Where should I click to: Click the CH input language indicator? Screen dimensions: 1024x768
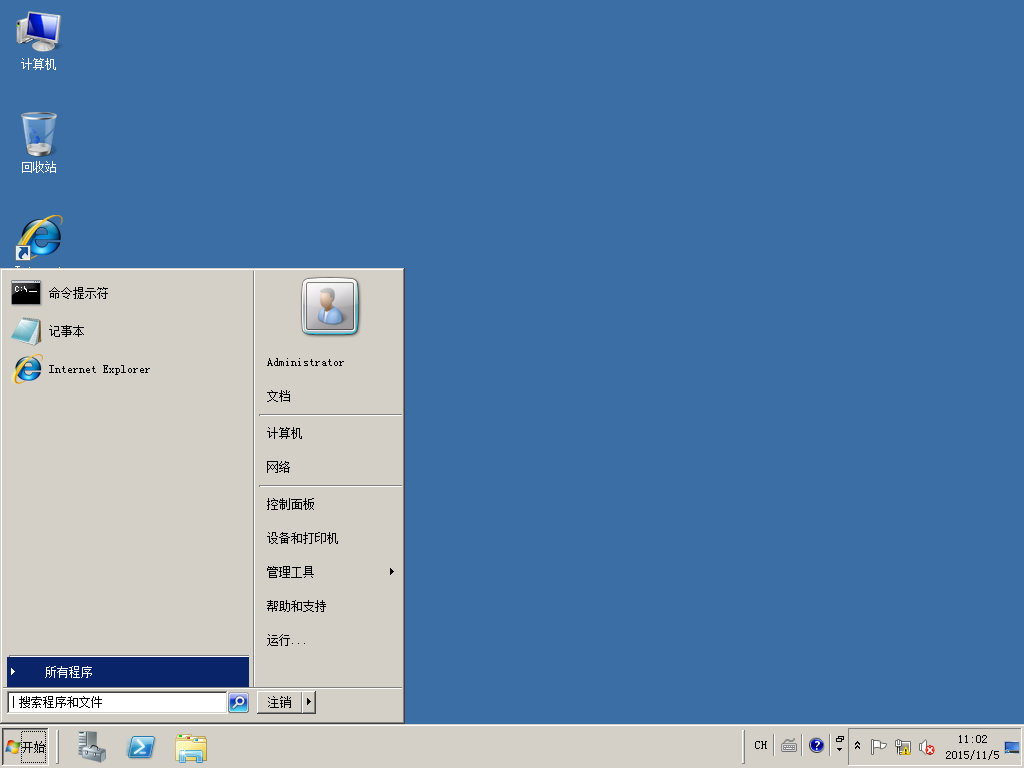click(x=761, y=745)
